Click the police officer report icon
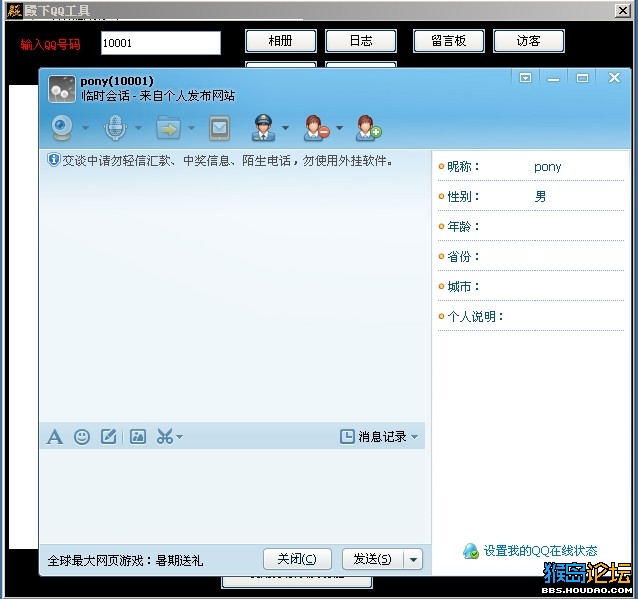The image size is (638, 599). click(x=263, y=127)
